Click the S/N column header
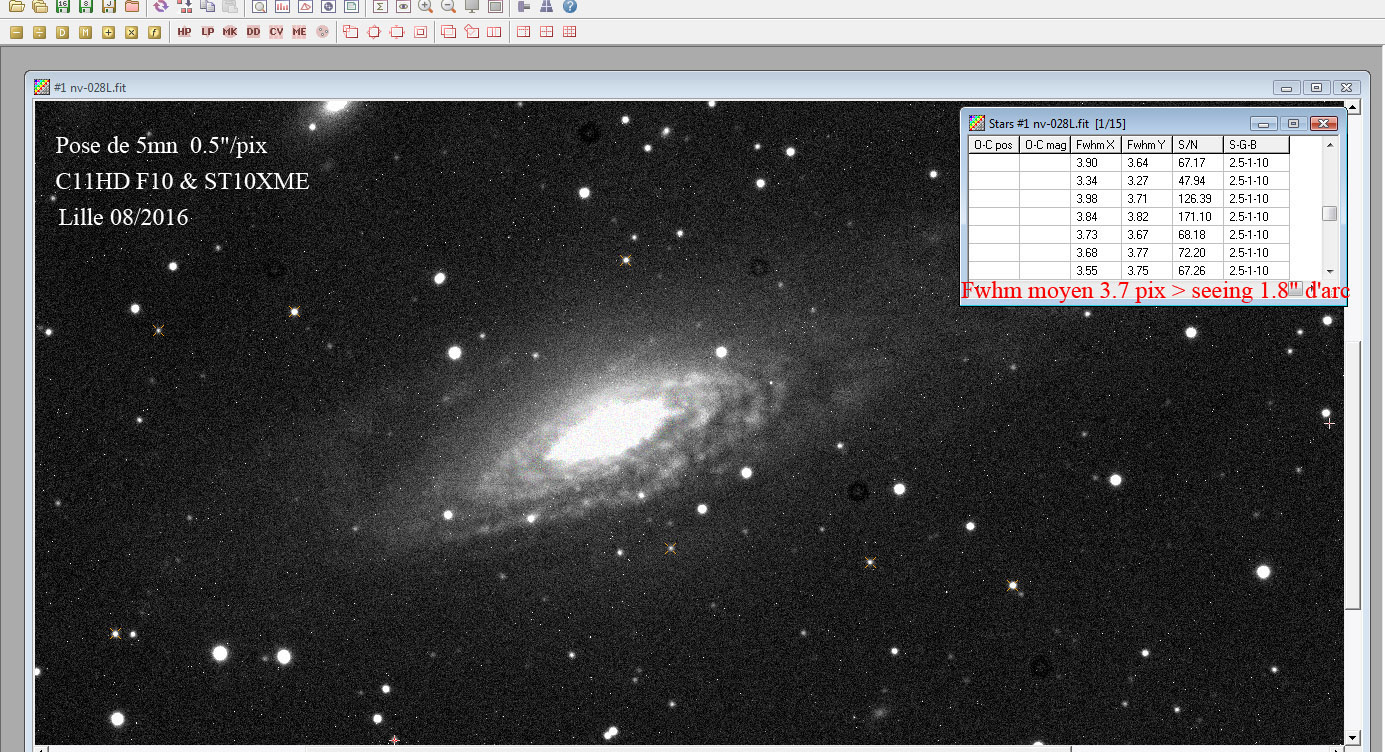The image size is (1385, 752). [x=1198, y=145]
